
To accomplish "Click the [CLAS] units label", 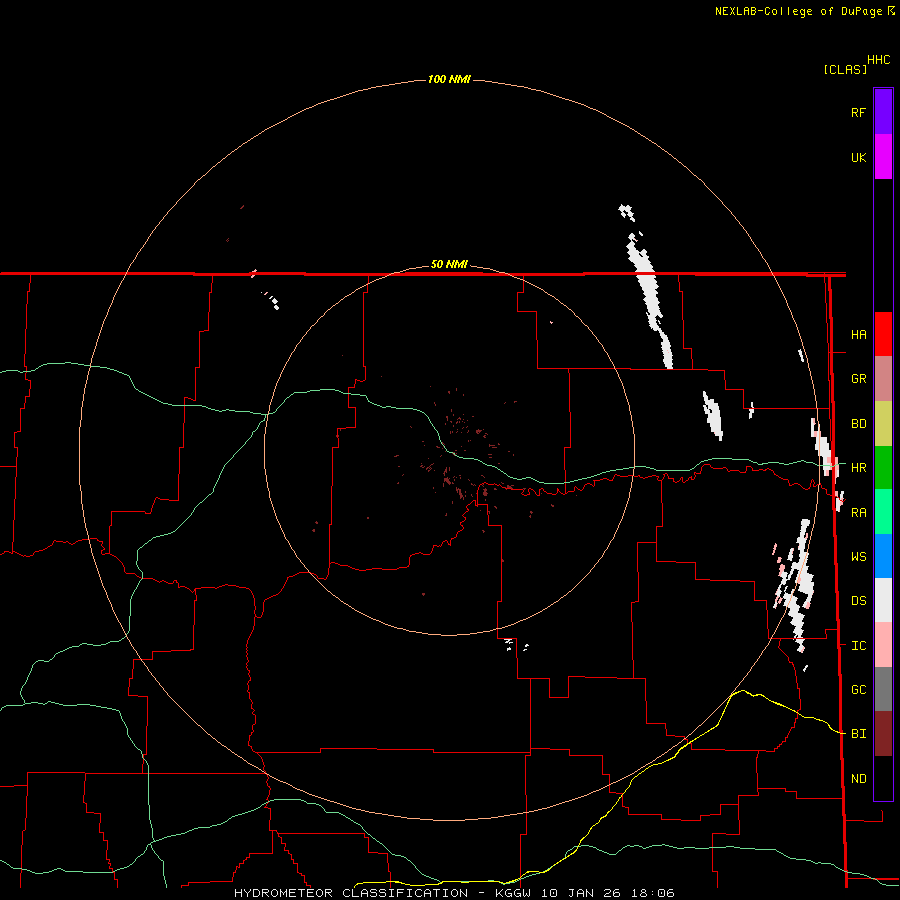I will [845, 69].
